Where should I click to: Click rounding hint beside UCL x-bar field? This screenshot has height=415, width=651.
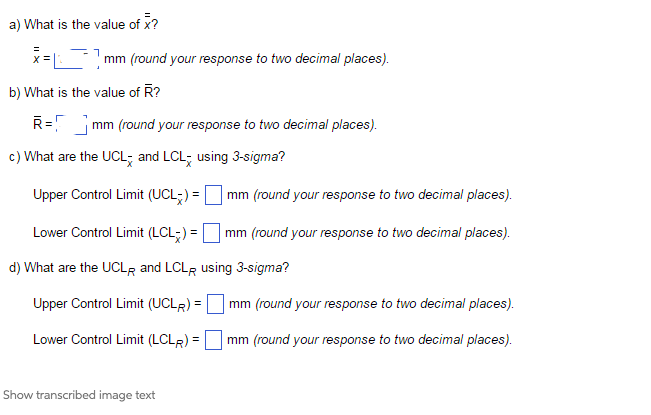(382, 195)
